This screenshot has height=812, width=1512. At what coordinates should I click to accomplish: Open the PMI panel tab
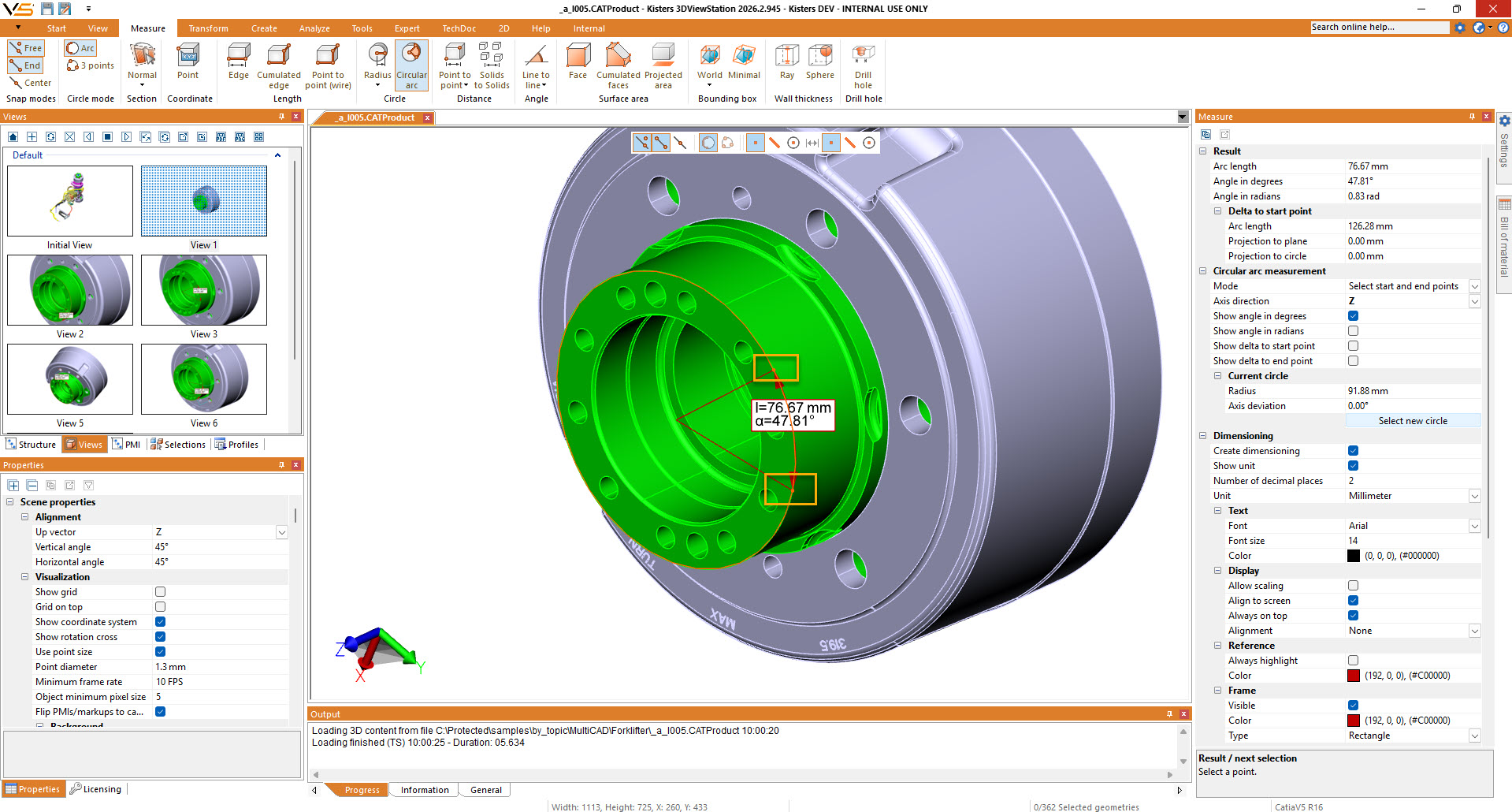126,445
